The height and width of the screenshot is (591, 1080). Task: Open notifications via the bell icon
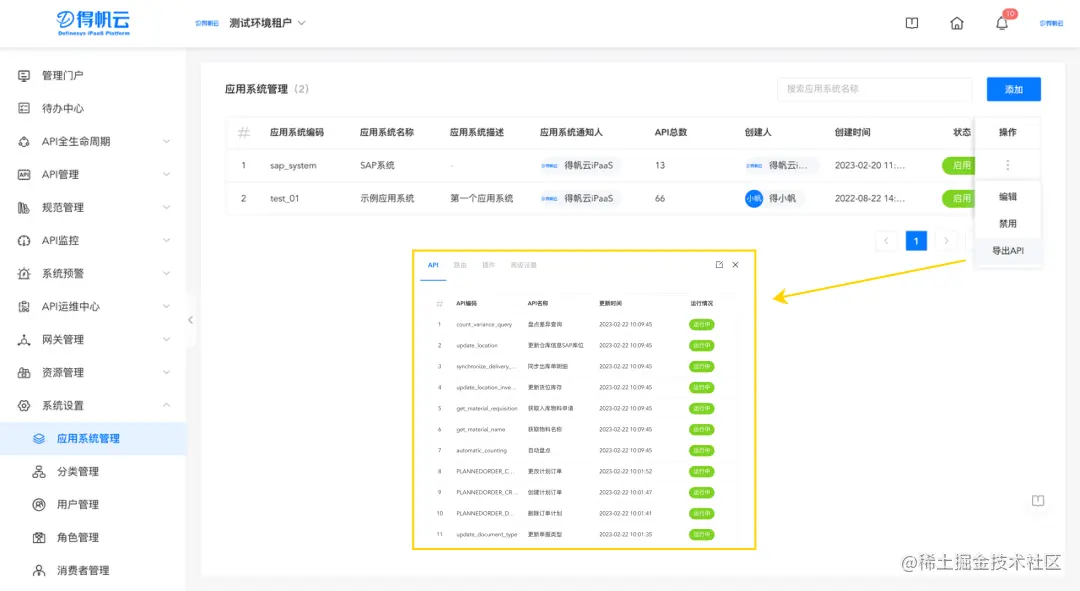(x=1001, y=22)
